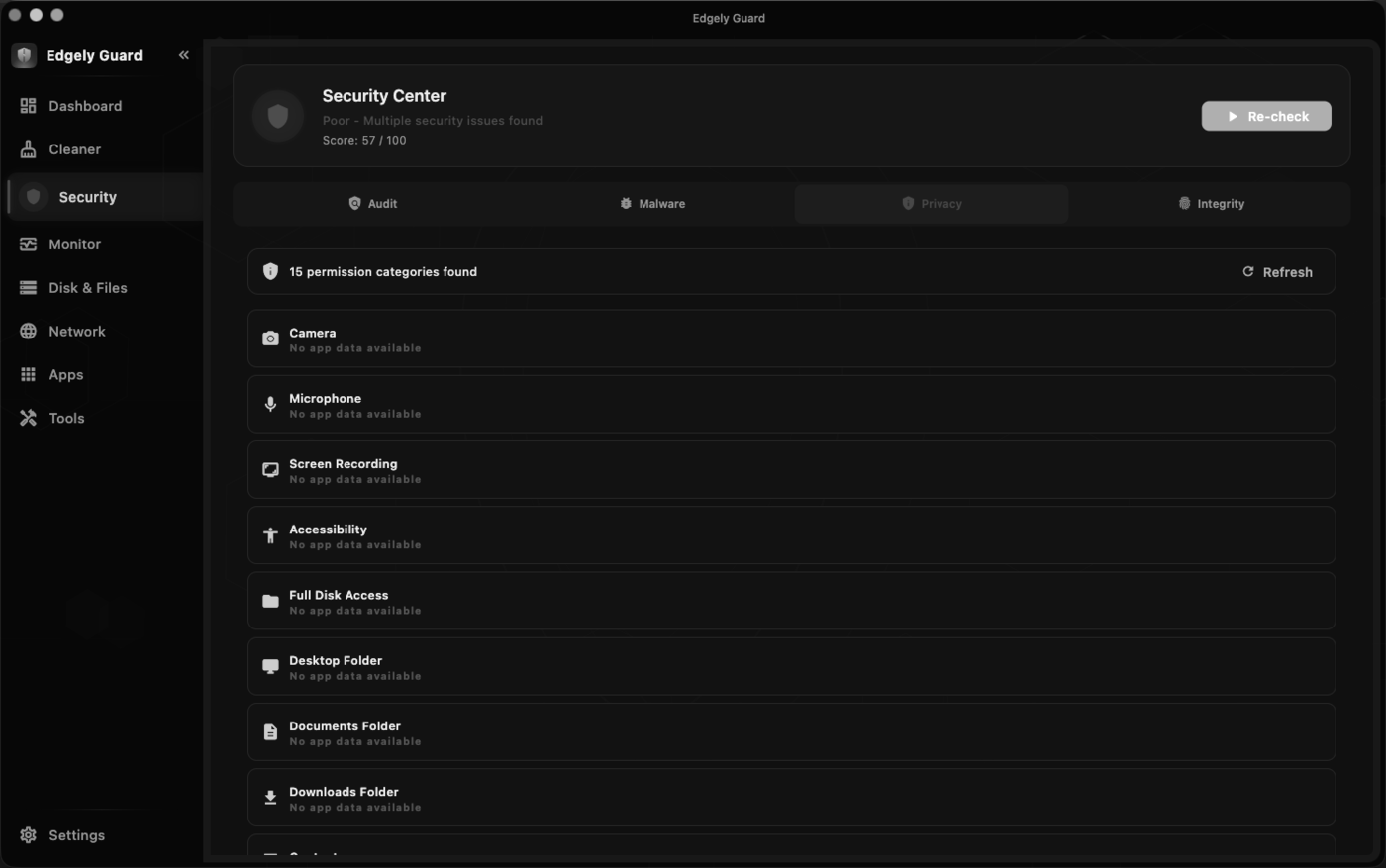Click the Edgely Guard logo icon
The image size is (1386, 868).
click(x=25, y=55)
